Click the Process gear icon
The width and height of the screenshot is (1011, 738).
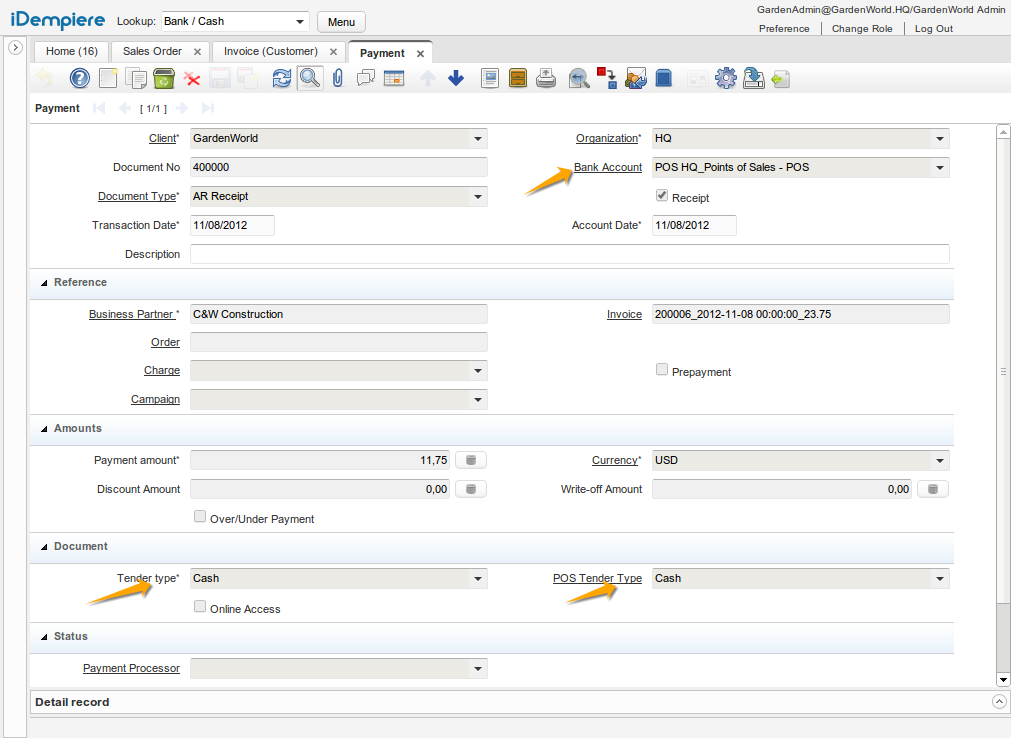[725, 78]
